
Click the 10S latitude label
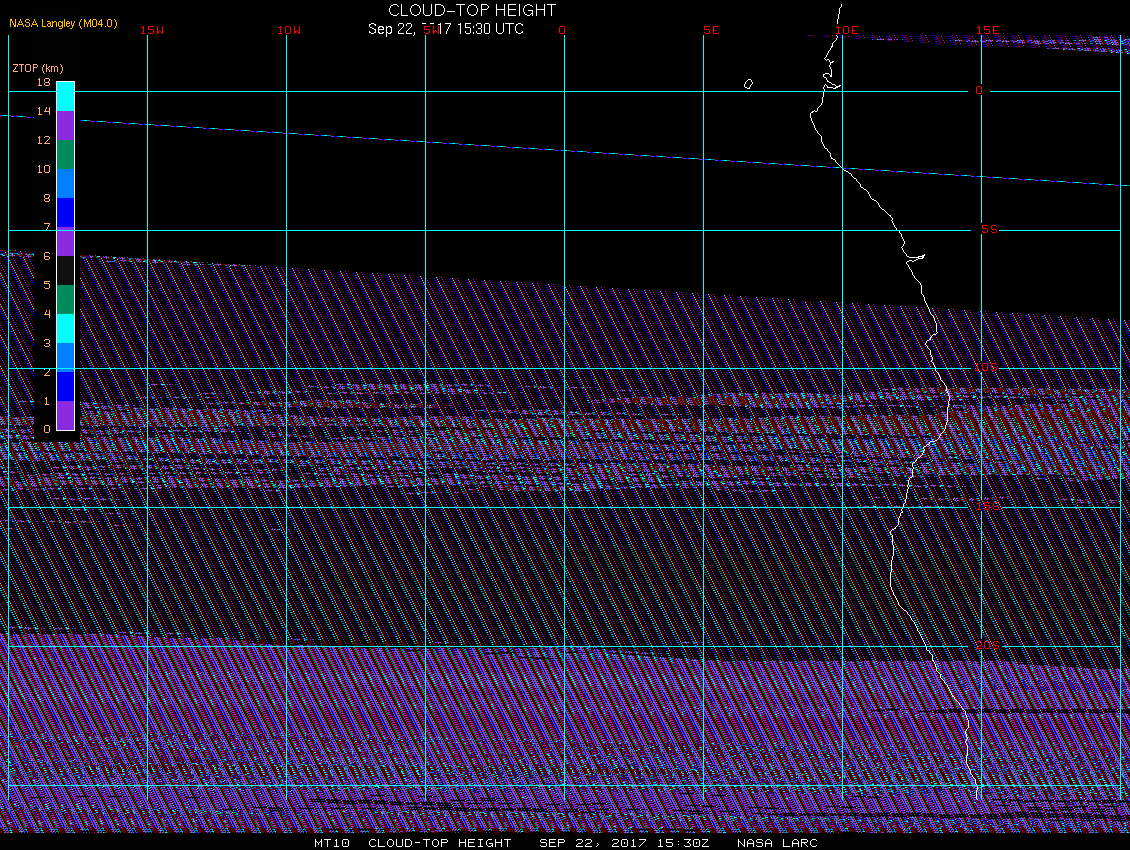tap(986, 368)
